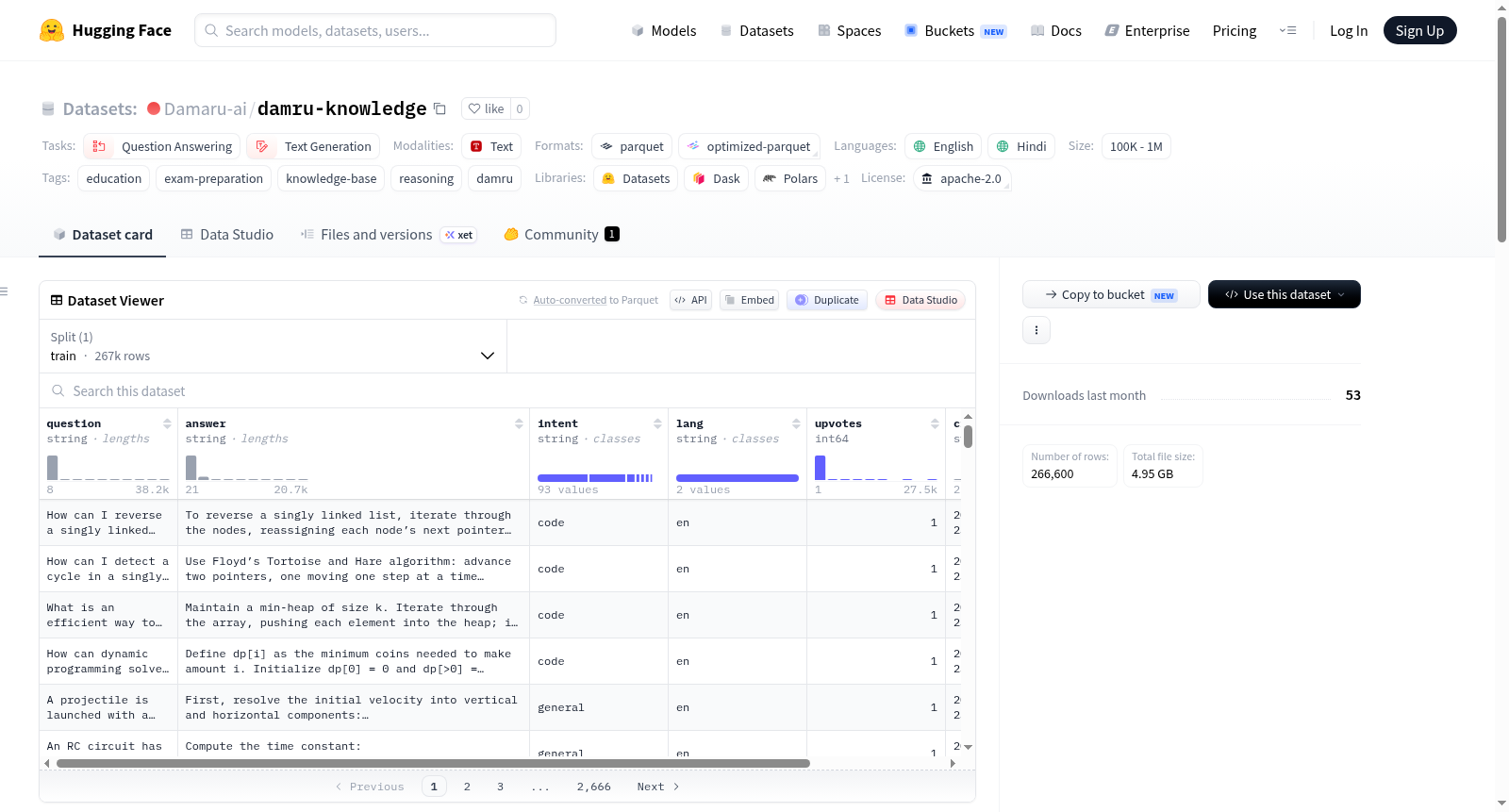
Task: Click Copy to bucket button
Action: (x=1111, y=294)
